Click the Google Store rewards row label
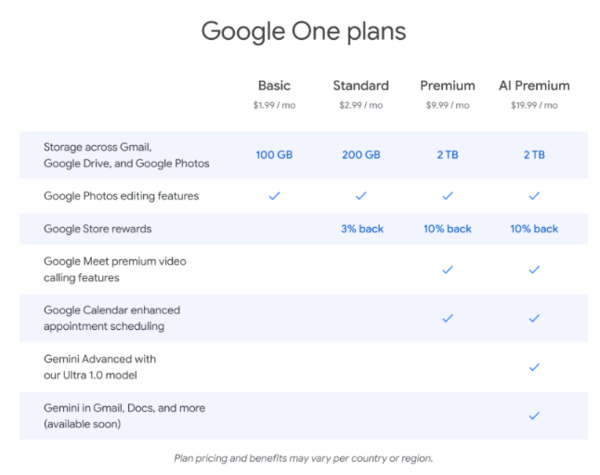Image resolution: width=600 pixels, height=475 pixels. click(x=98, y=229)
